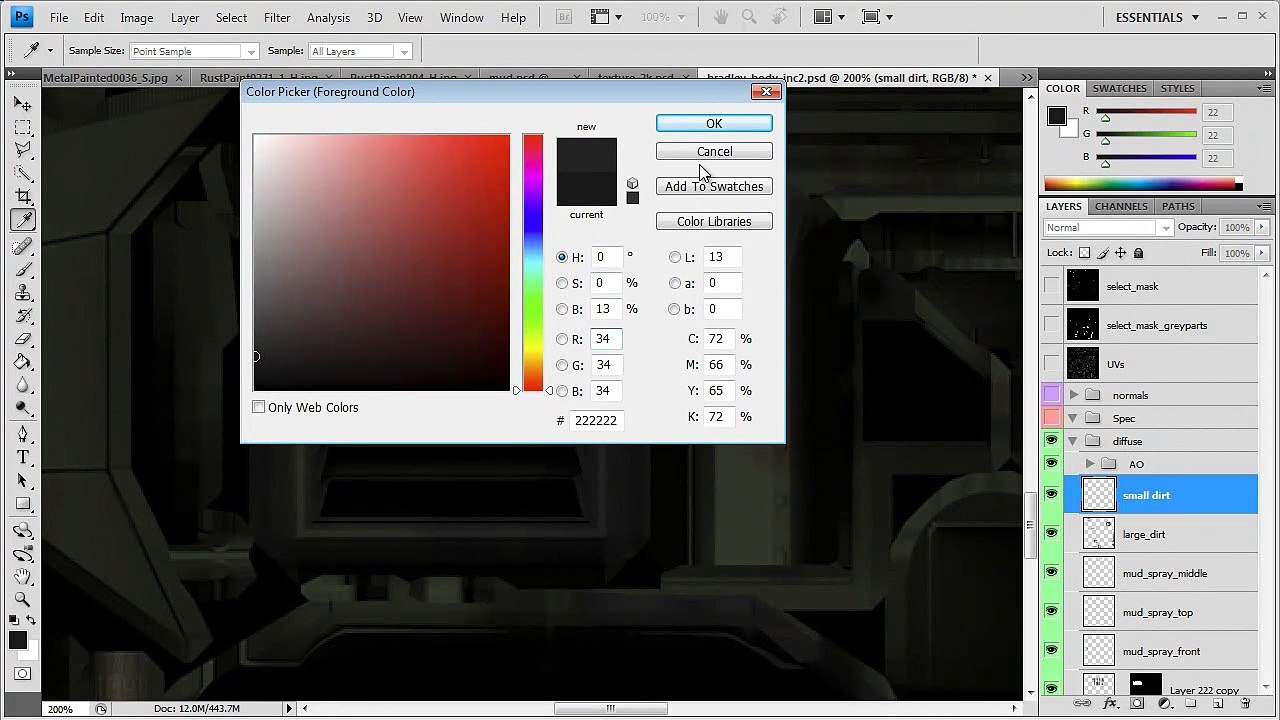The width and height of the screenshot is (1280, 720).
Task: Expand the AO layer group
Action: 1090,464
